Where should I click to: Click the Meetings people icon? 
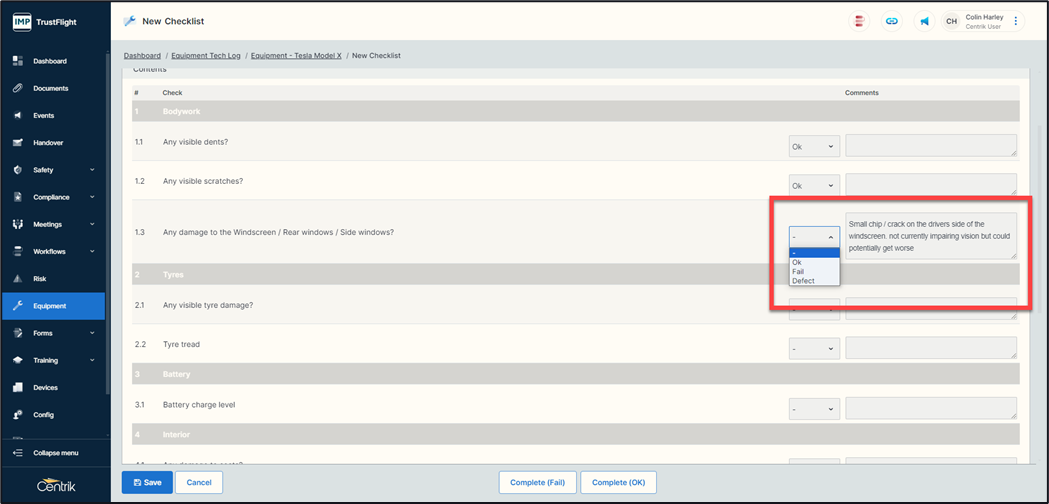[18, 224]
